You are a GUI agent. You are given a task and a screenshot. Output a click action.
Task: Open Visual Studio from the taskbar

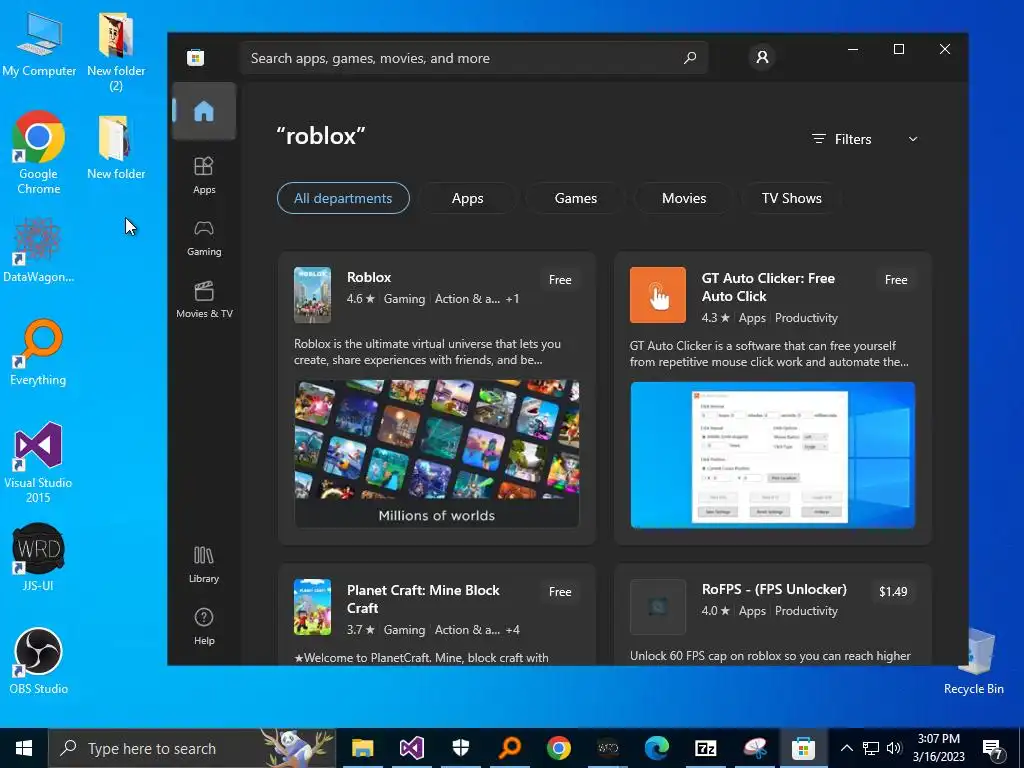[x=411, y=748]
